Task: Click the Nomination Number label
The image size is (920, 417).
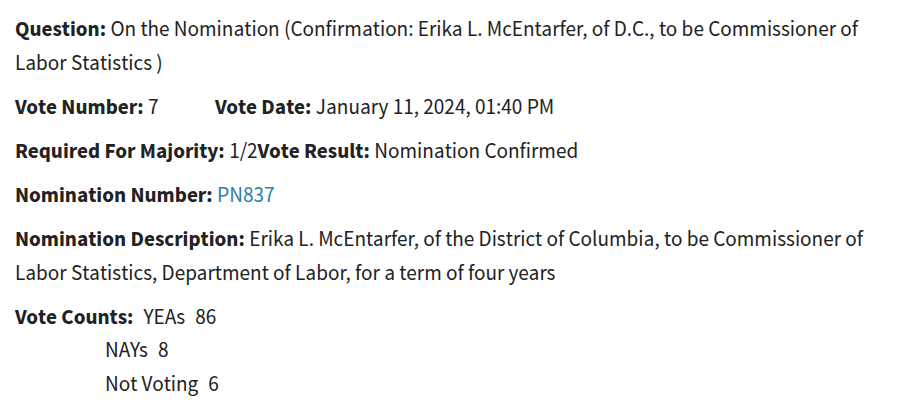Action: point(114,195)
